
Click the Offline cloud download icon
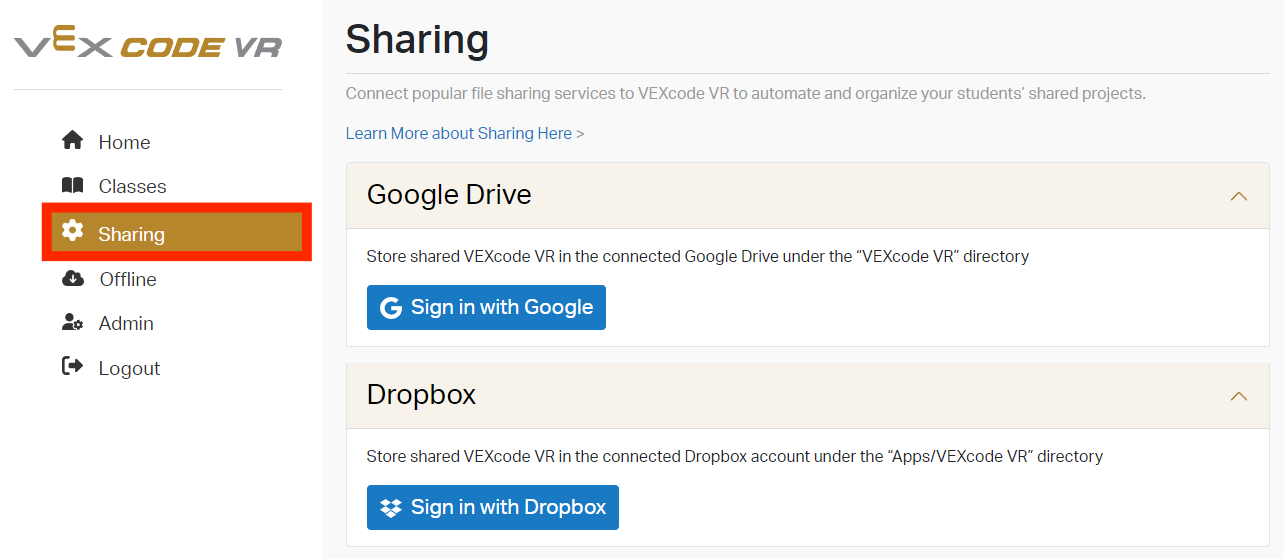[x=72, y=279]
